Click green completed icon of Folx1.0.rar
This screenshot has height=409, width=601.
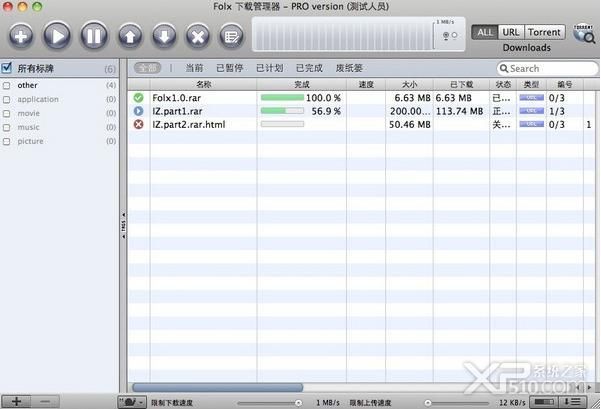pos(138,98)
